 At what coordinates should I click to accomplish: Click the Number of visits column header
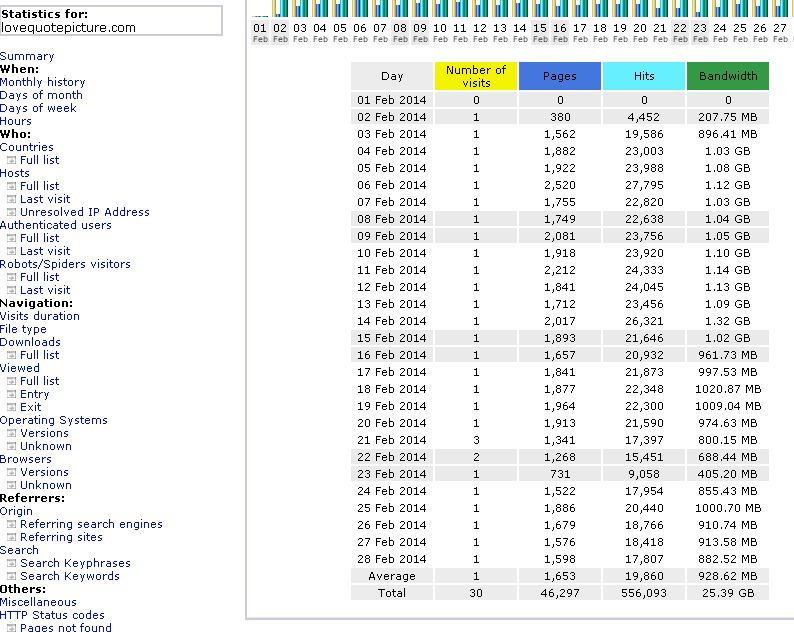pyautogui.click(x=476, y=76)
